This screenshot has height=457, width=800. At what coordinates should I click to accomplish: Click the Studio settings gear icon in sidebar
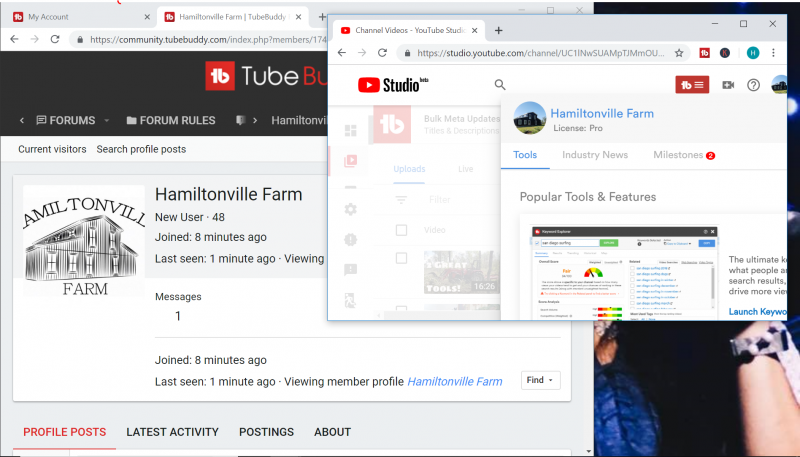[x=351, y=209]
